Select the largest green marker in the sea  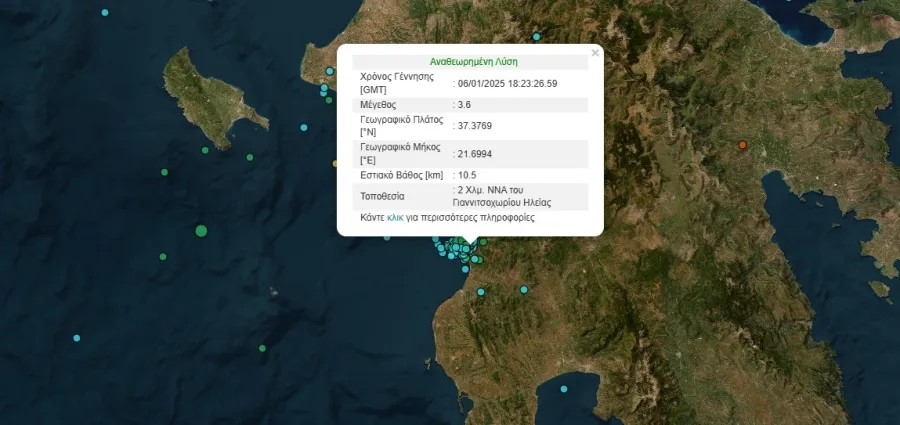[201, 231]
